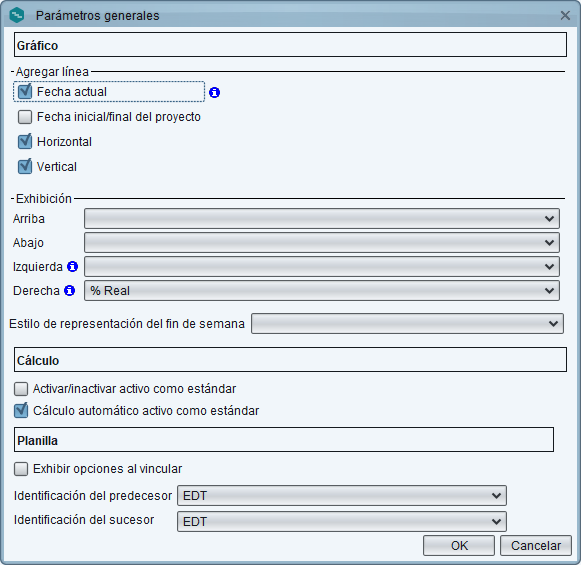
Task: Click the teal app icon in title bar
Action: pos(17,16)
